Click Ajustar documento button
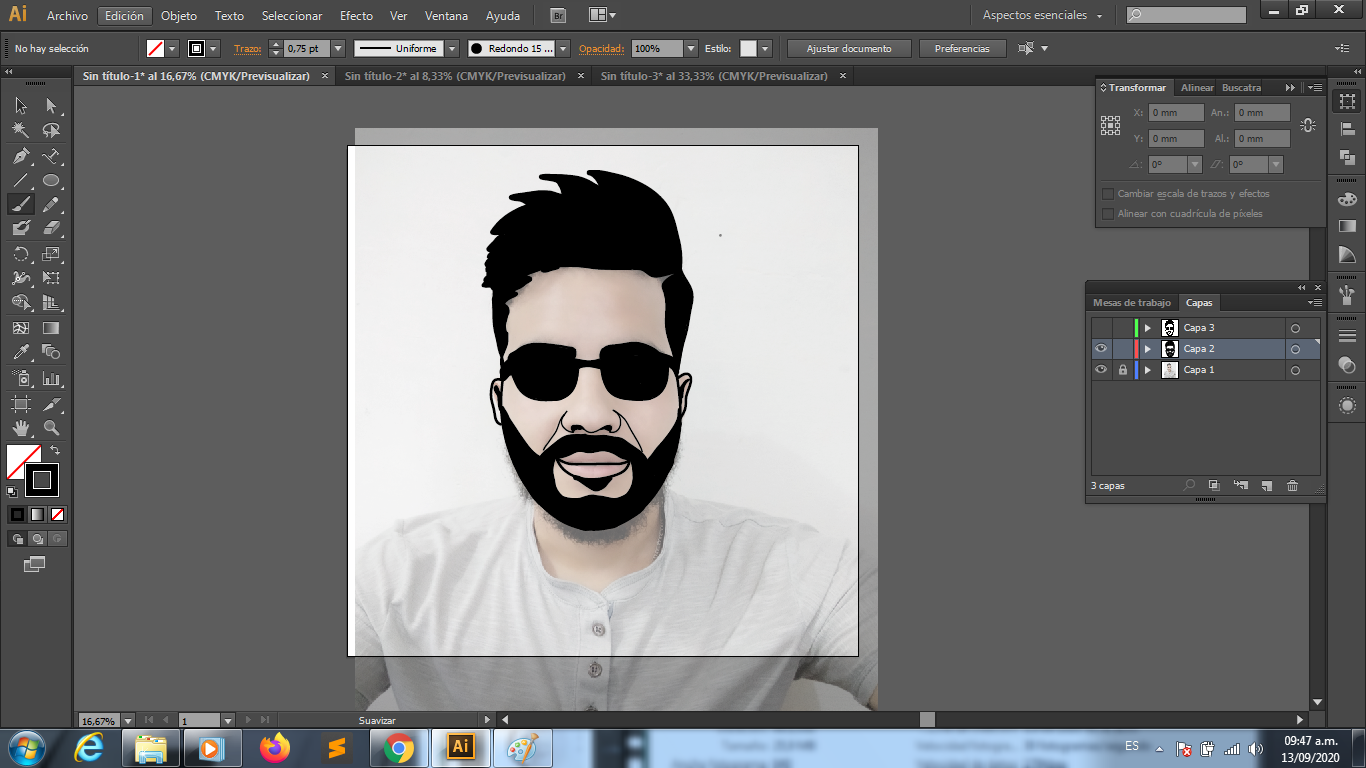This screenshot has width=1366, height=768. click(848, 48)
